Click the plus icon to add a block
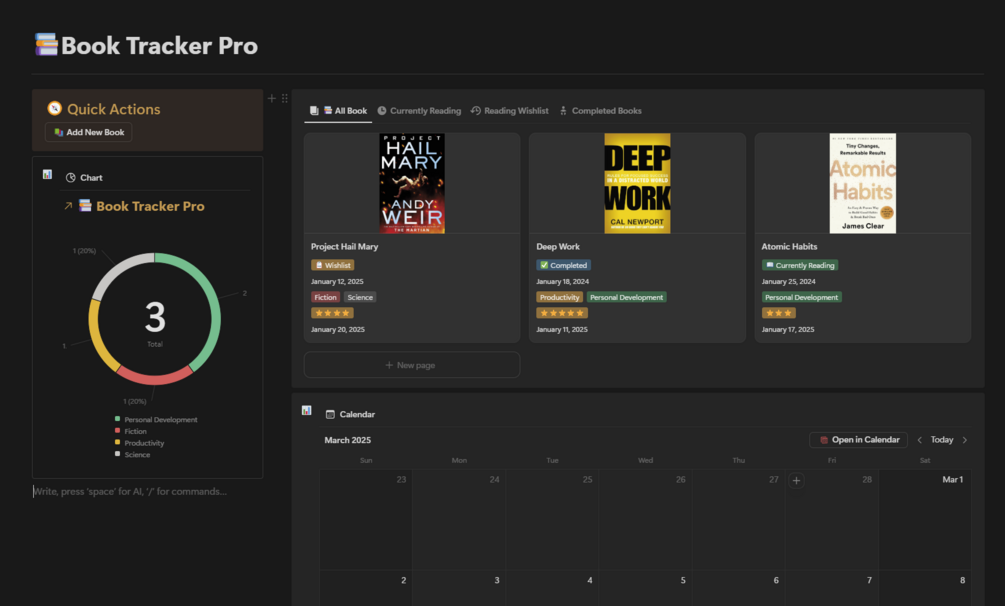 pyautogui.click(x=272, y=98)
